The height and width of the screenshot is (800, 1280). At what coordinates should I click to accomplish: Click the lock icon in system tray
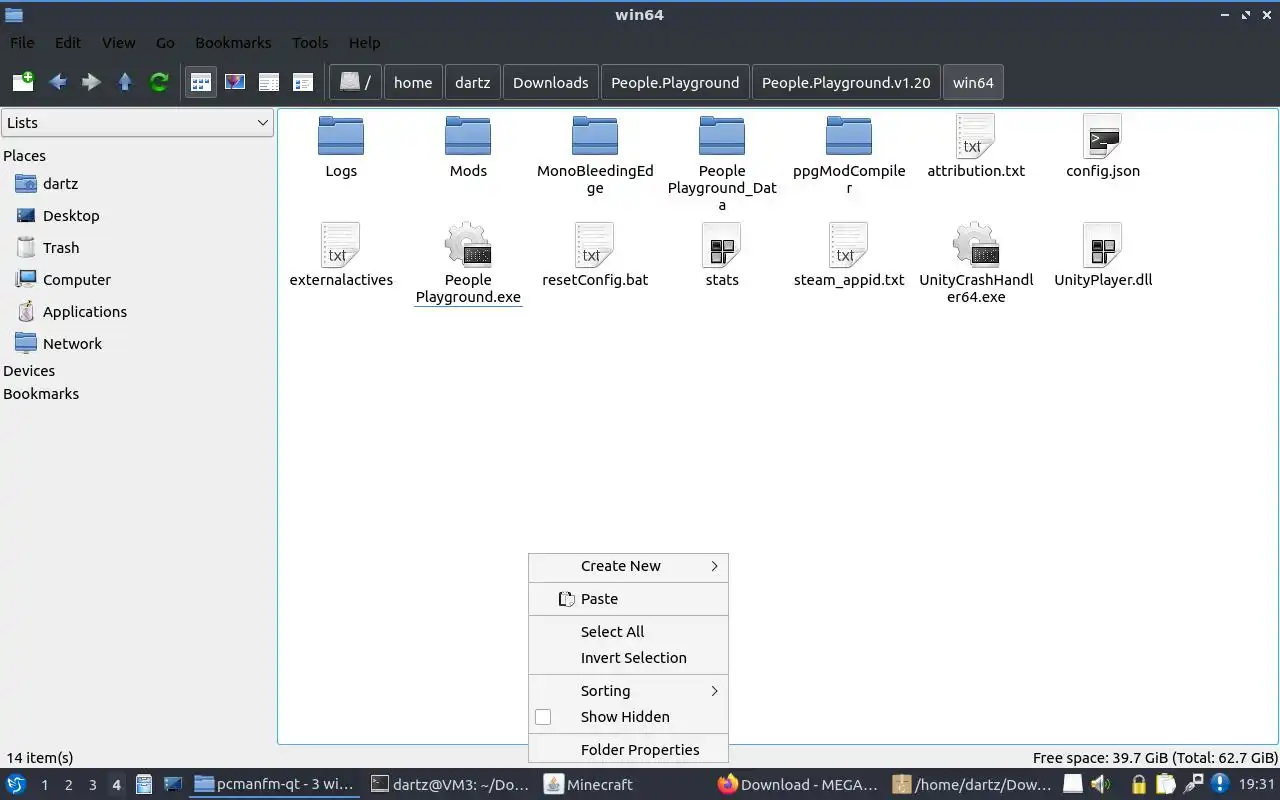tap(1138, 785)
